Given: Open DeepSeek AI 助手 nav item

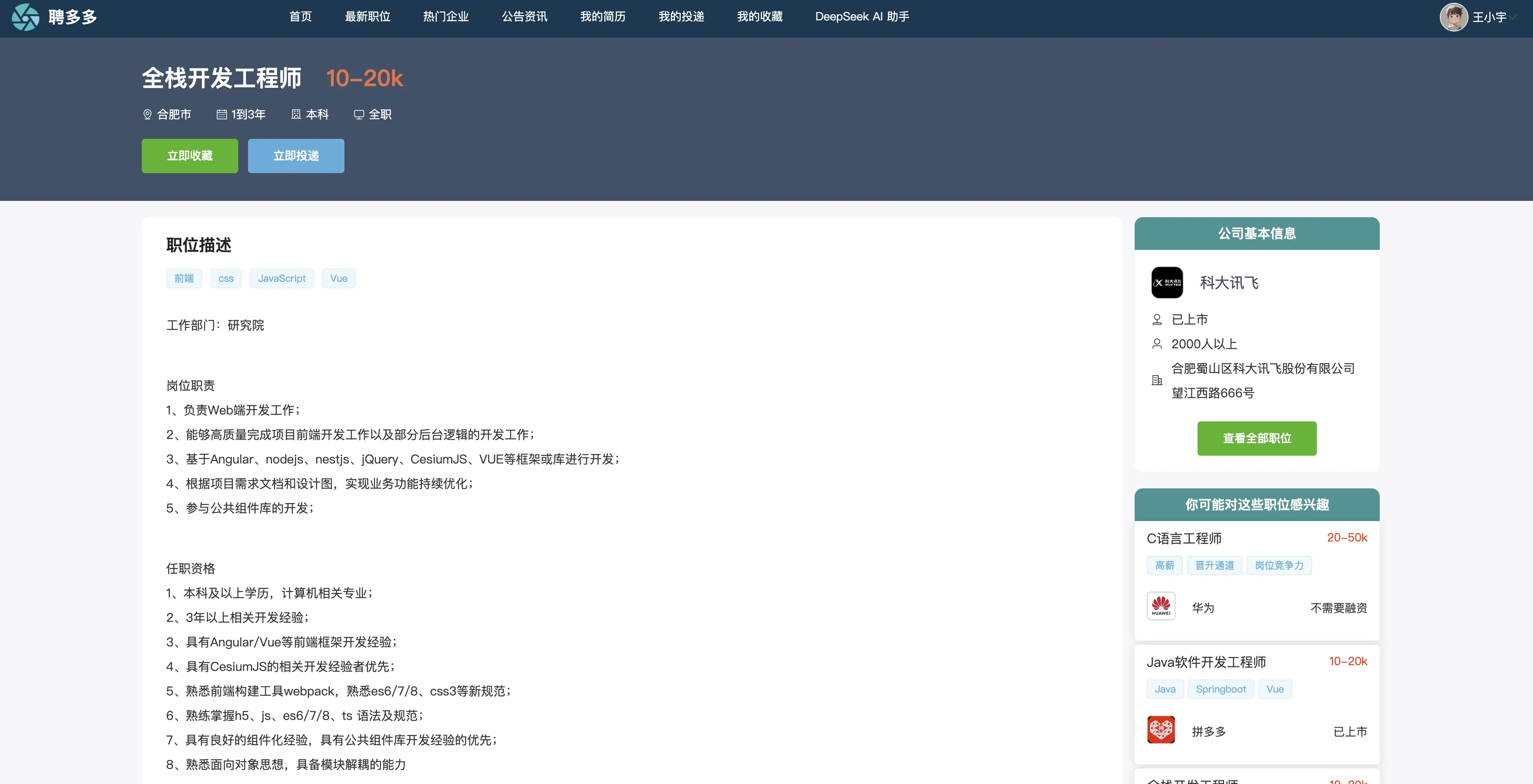Looking at the screenshot, I should point(862,17).
